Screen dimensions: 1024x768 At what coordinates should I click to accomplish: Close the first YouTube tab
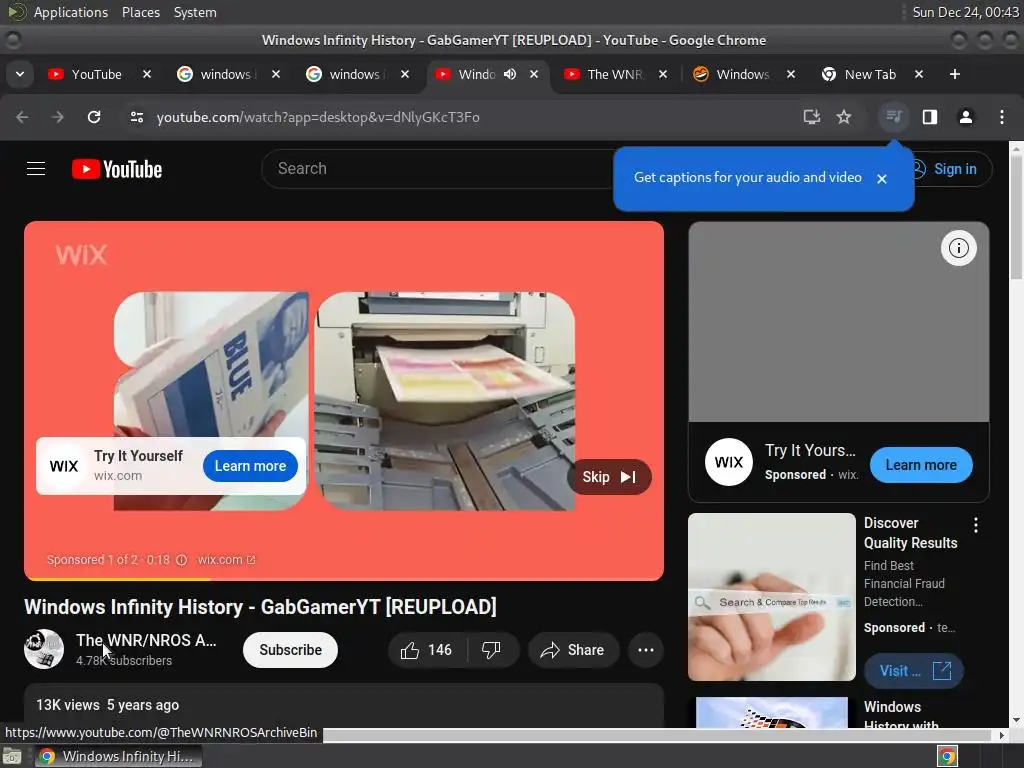click(x=147, y=74)
